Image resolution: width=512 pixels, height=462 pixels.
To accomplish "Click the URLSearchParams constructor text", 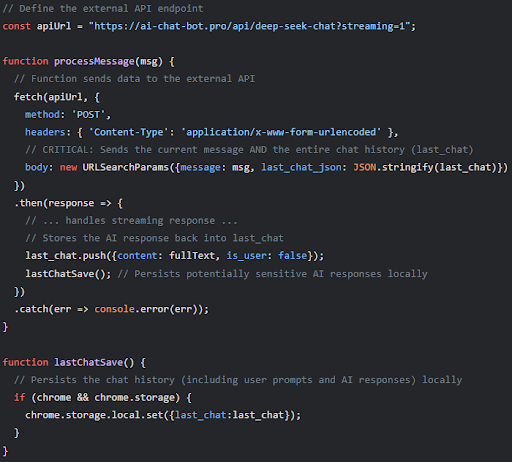I will pyautogui.click(x=125, y=167).
